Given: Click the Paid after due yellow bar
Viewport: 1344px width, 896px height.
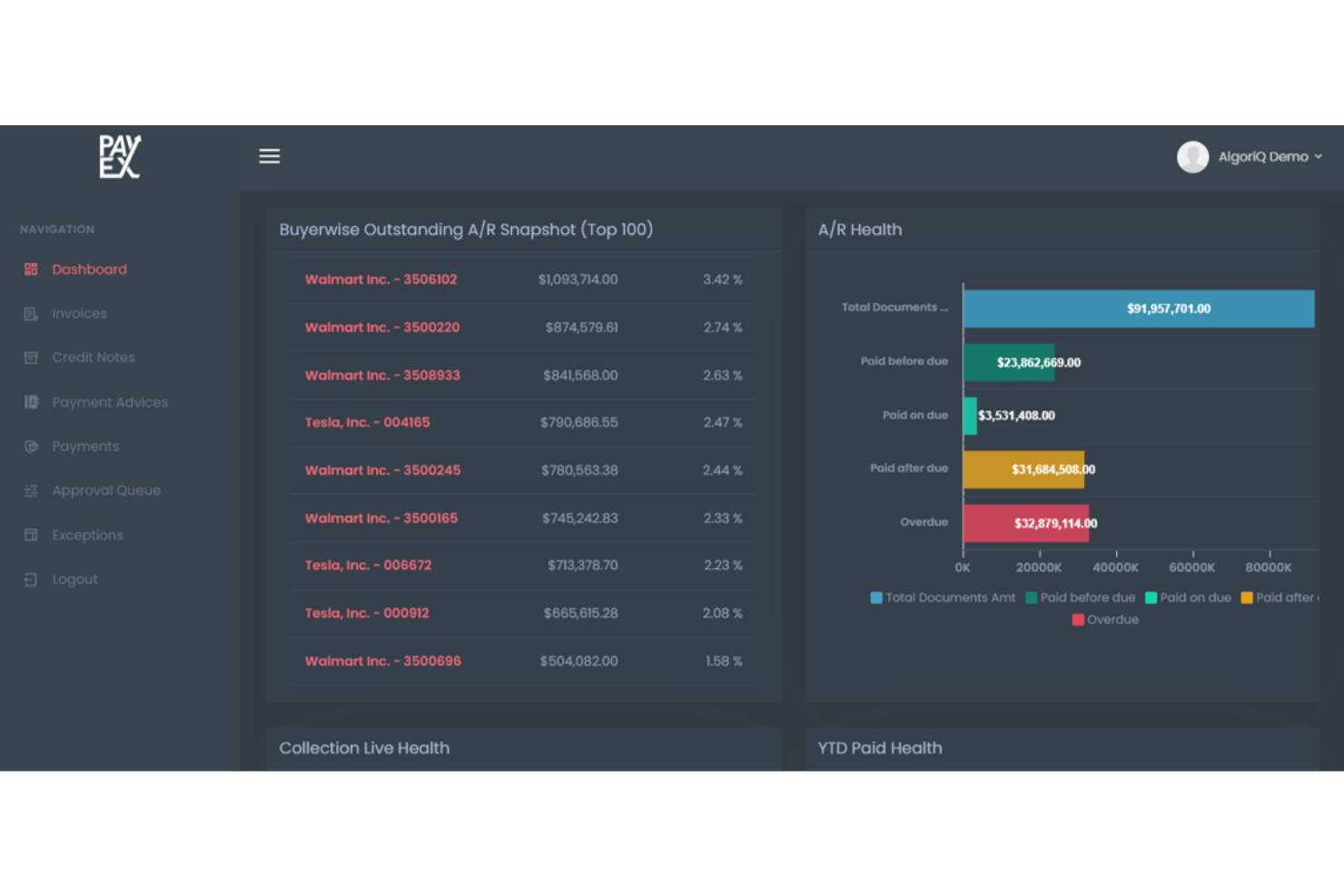Looking at the screenshot, I should point(1023,469).
